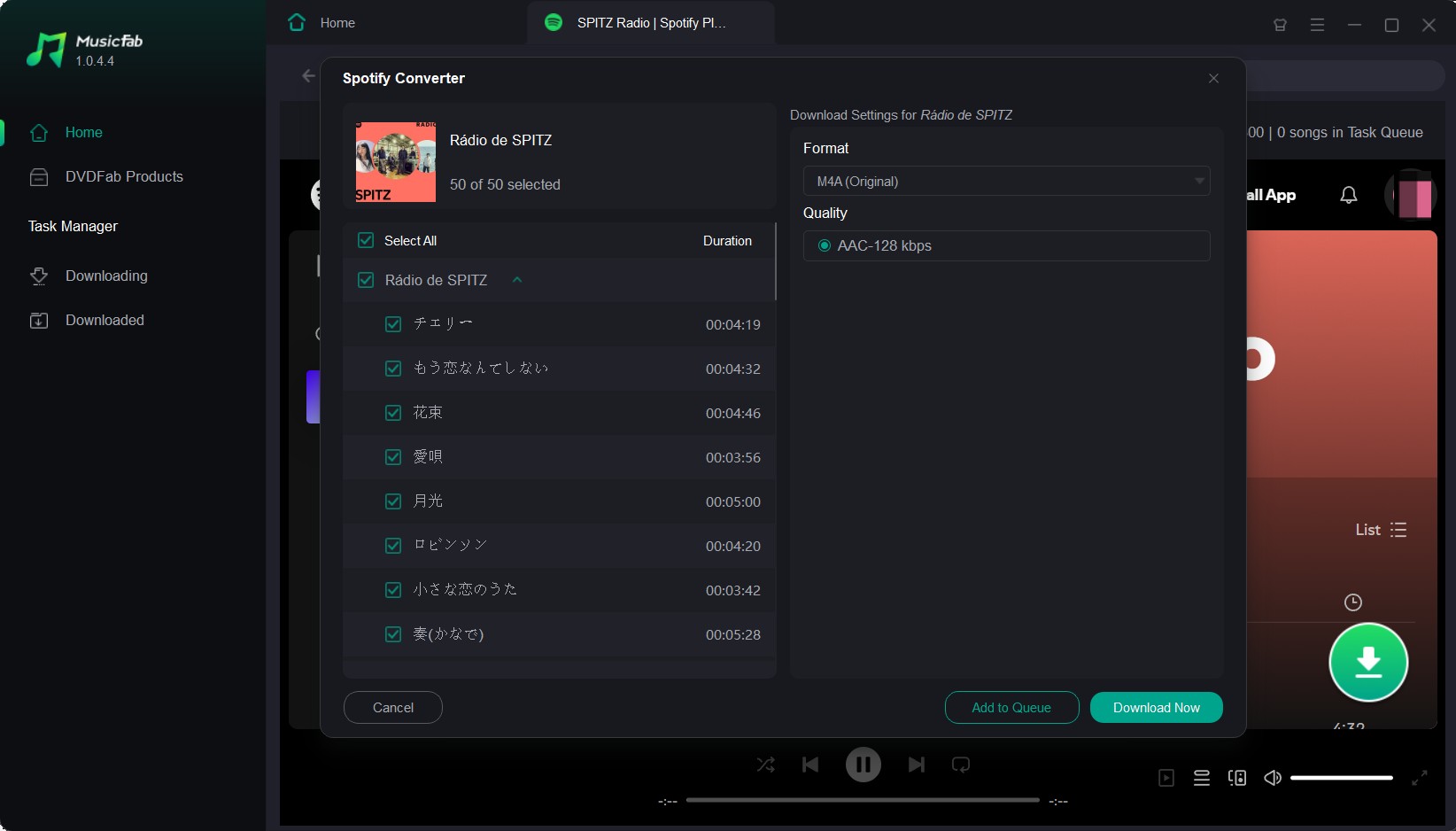Click the '50 of 50 selected' text
Image resolution: width=1456 pixels, height=831 pixels.
(x=505, y=184)
